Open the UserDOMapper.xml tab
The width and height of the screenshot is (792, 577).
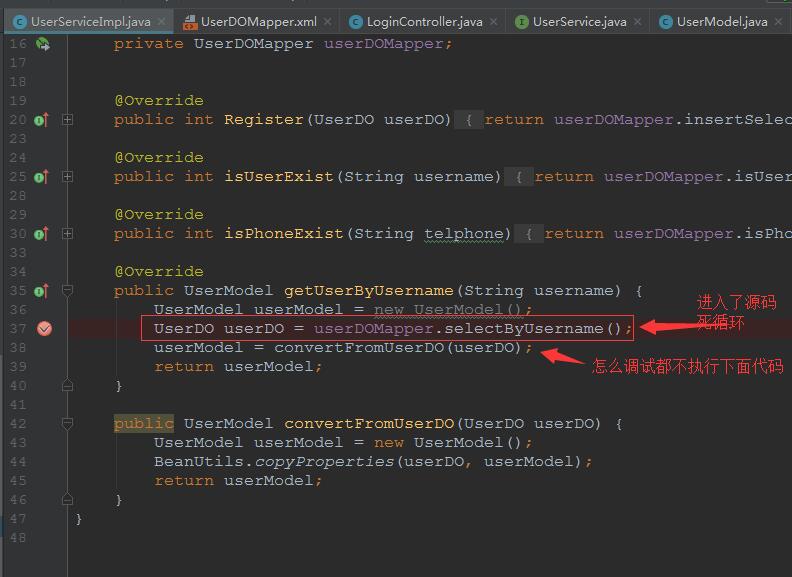258,22
